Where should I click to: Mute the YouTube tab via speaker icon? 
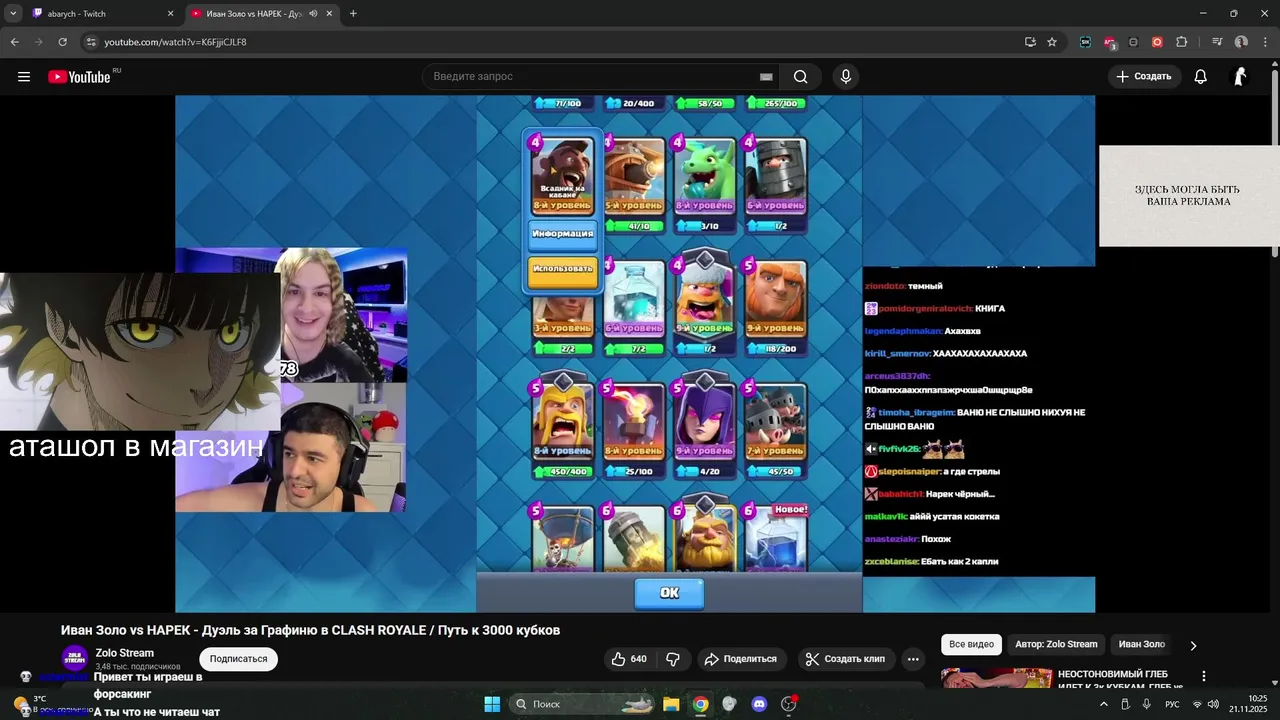313,14
